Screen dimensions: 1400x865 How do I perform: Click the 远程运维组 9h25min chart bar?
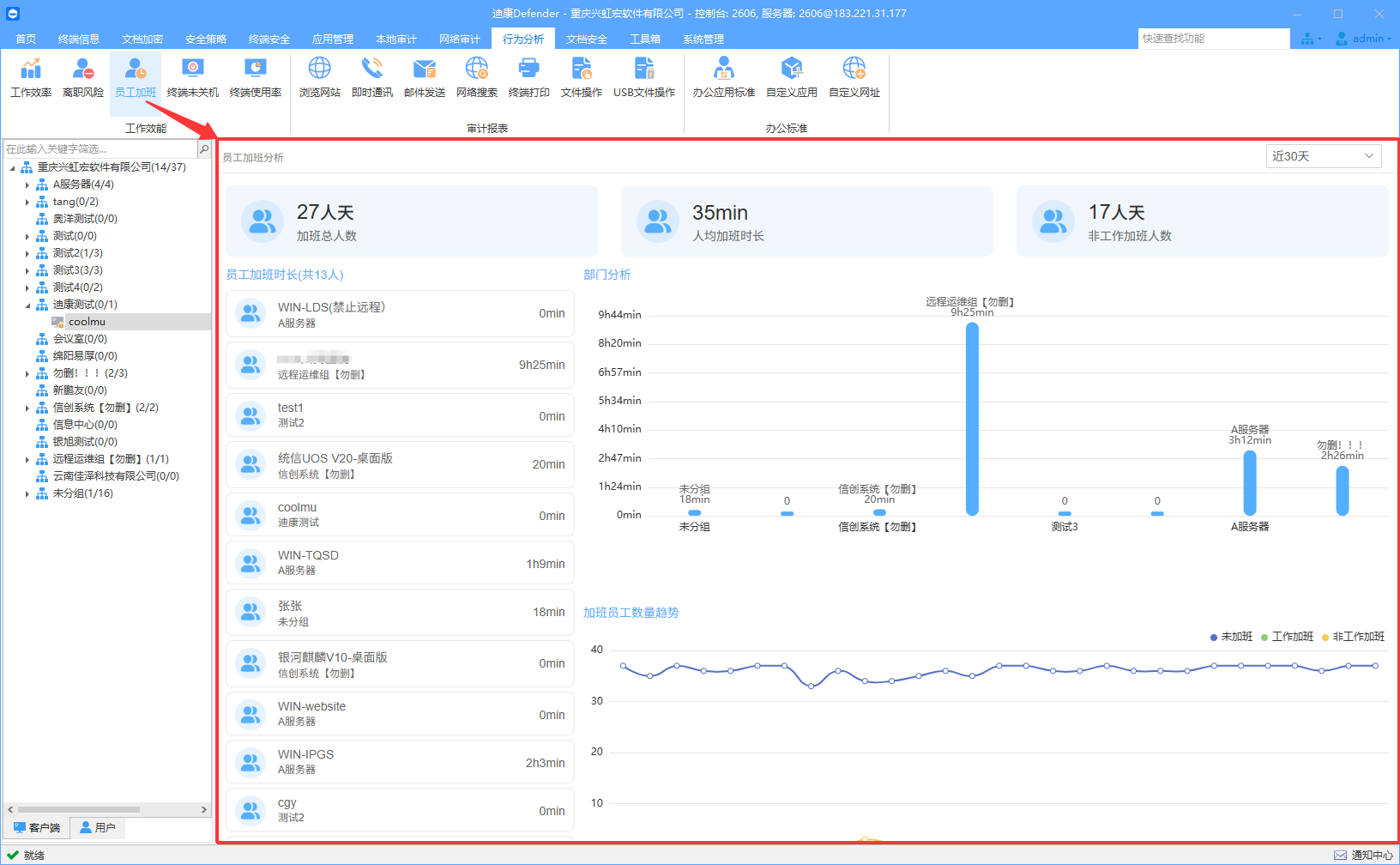tap(972, 419)
